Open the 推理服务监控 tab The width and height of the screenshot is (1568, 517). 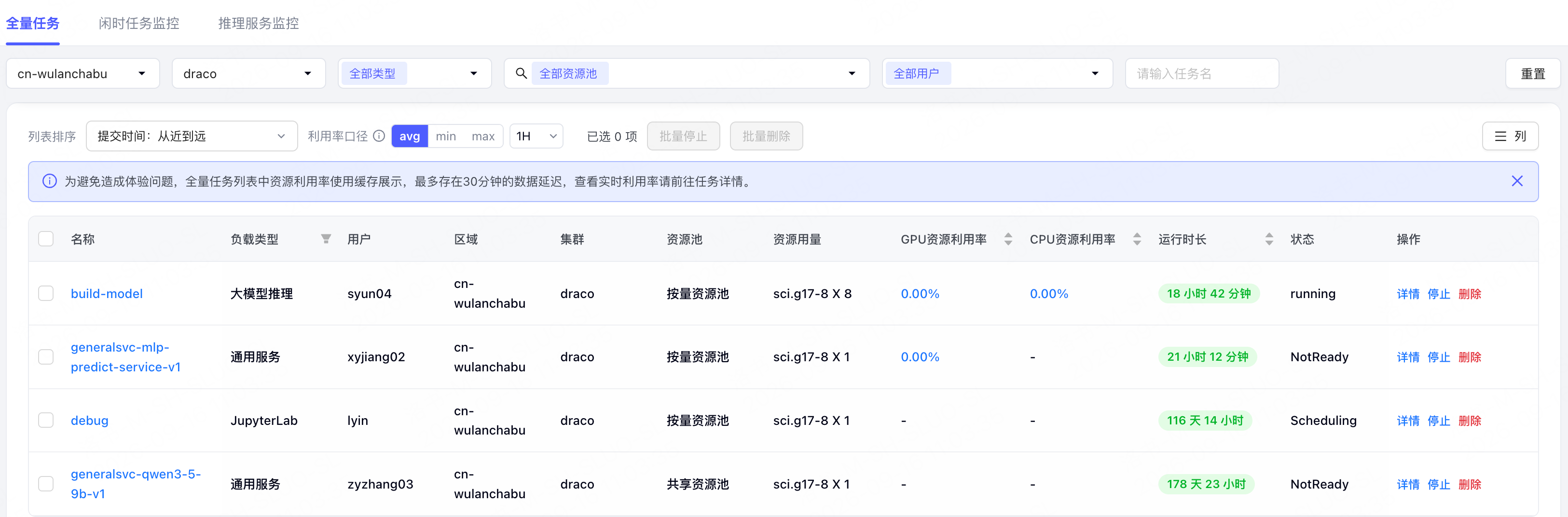point(259,23)
